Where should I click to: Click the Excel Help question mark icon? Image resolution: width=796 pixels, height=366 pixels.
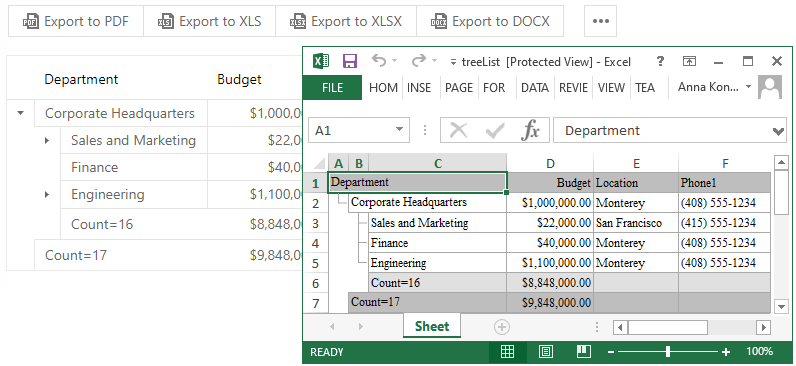click(660, 61)
